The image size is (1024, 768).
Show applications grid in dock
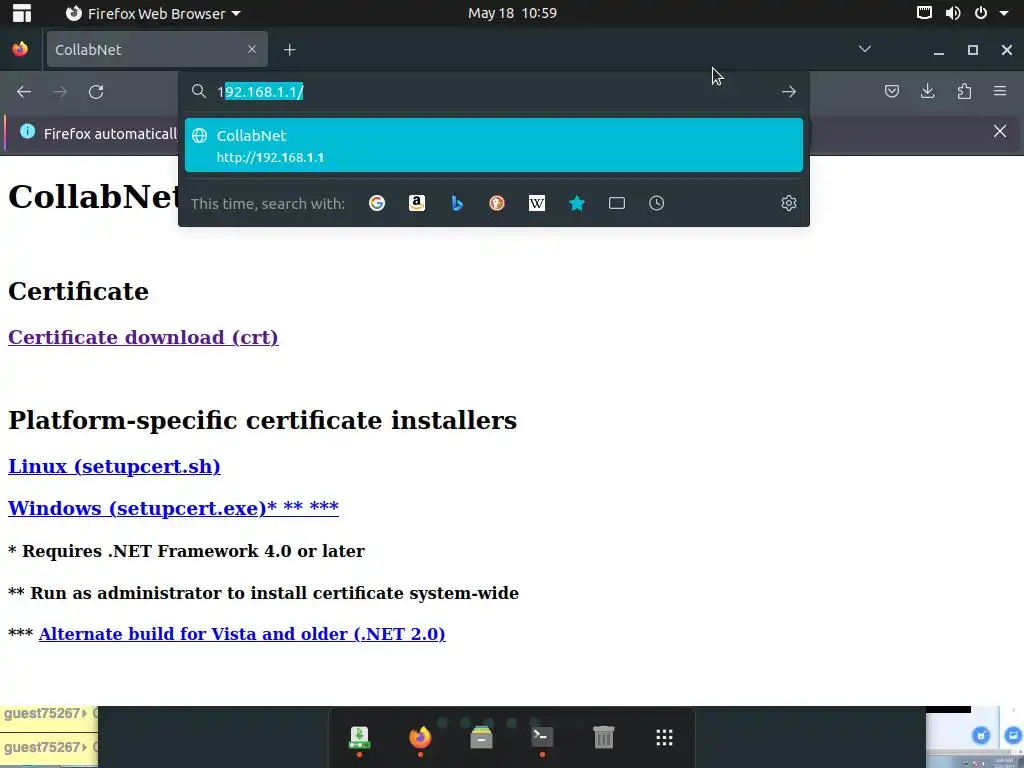[x=664, y=738]
